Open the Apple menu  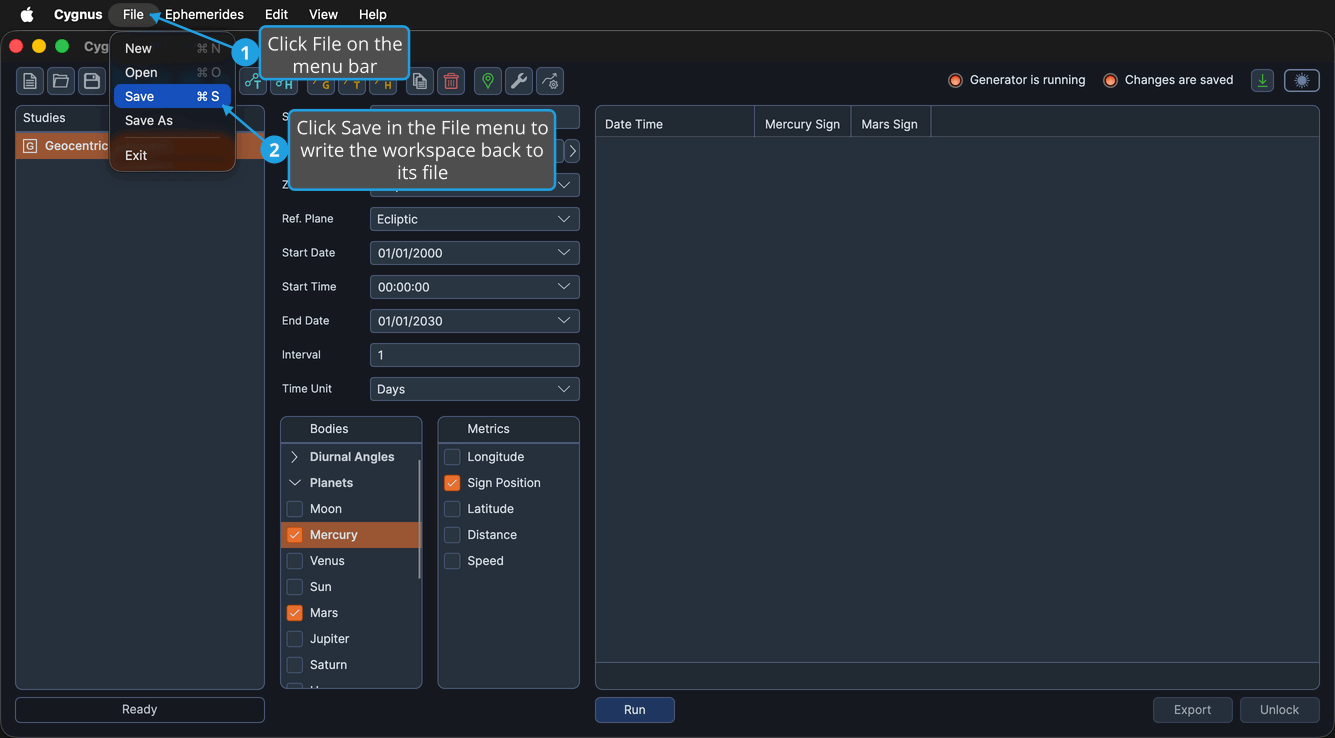coord(27,14)
